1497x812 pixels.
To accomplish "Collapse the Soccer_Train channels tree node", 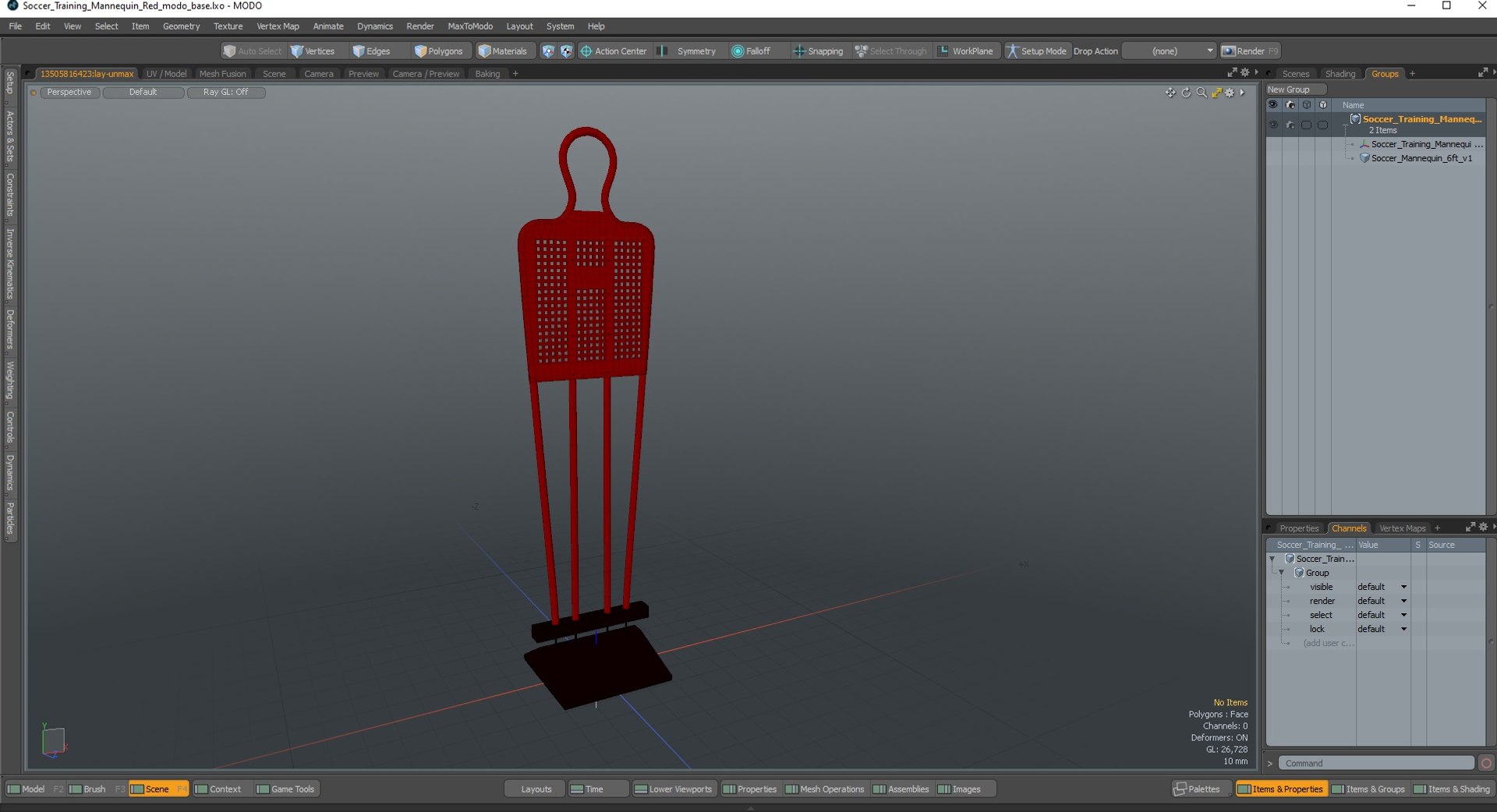I will [1272, 560].
